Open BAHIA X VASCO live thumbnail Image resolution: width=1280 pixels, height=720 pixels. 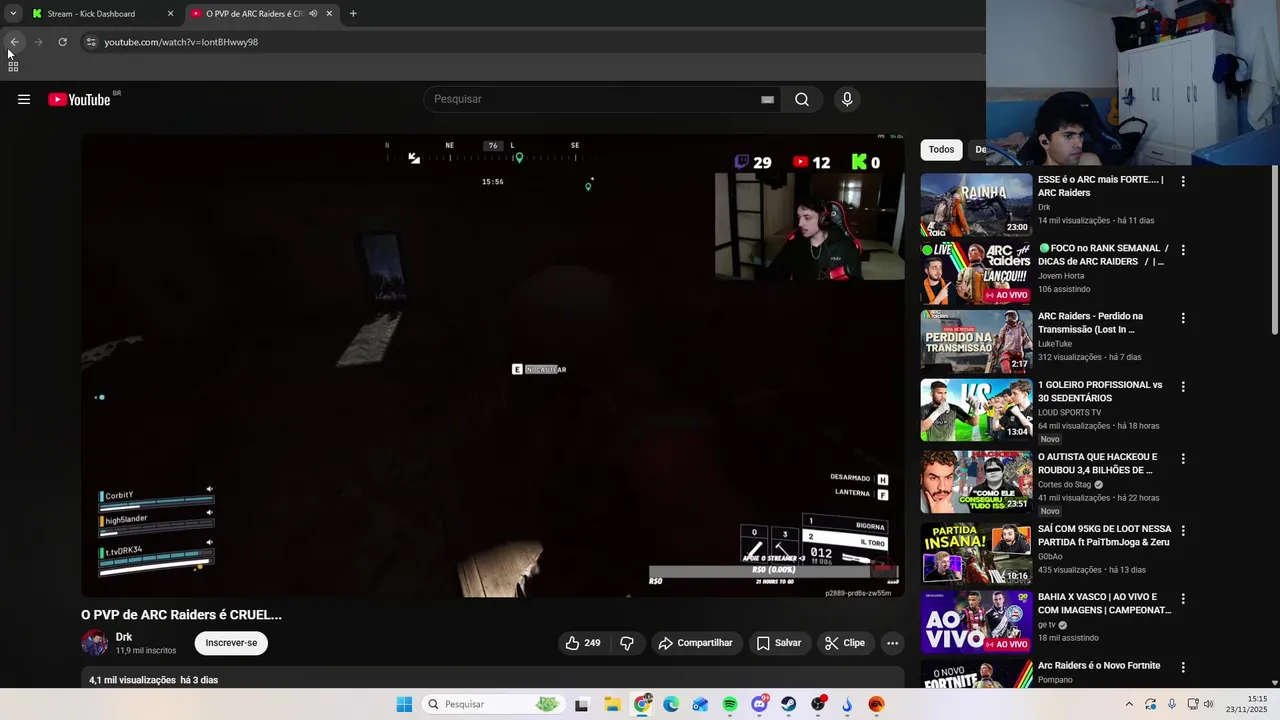tap(976, 621)
